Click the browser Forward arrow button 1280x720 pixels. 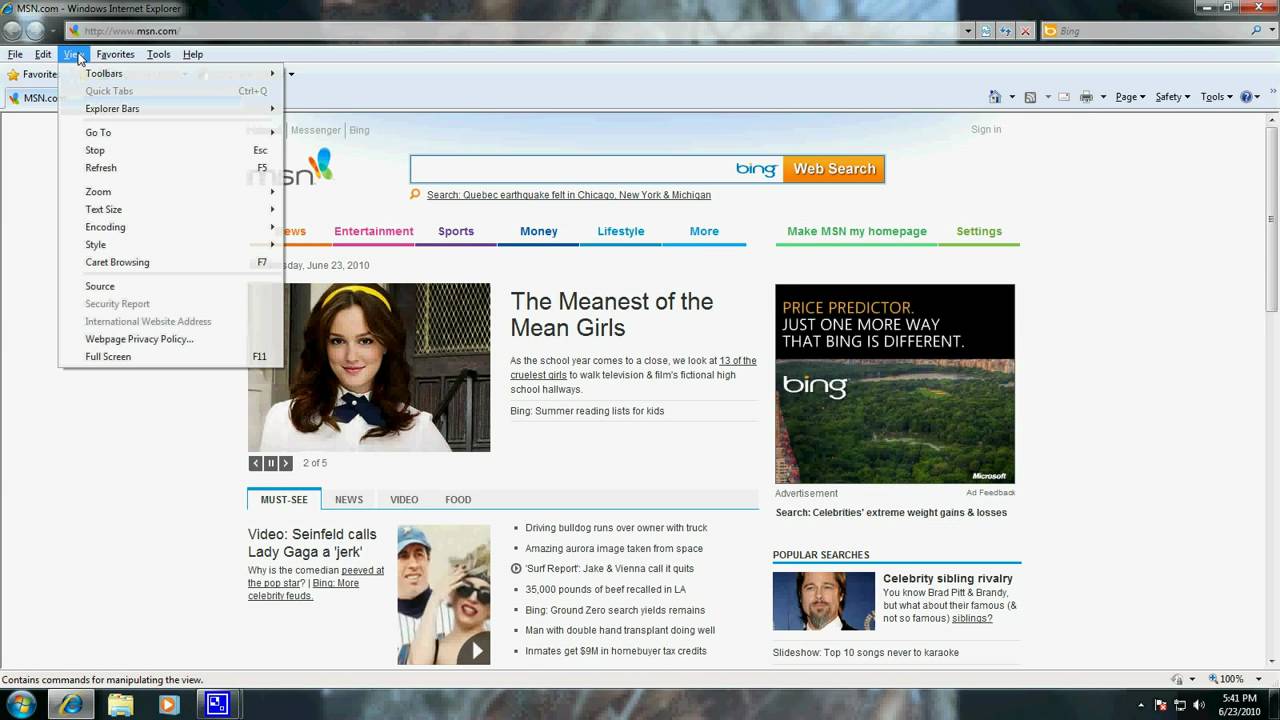pyautogui.click(x=35, y=31)
